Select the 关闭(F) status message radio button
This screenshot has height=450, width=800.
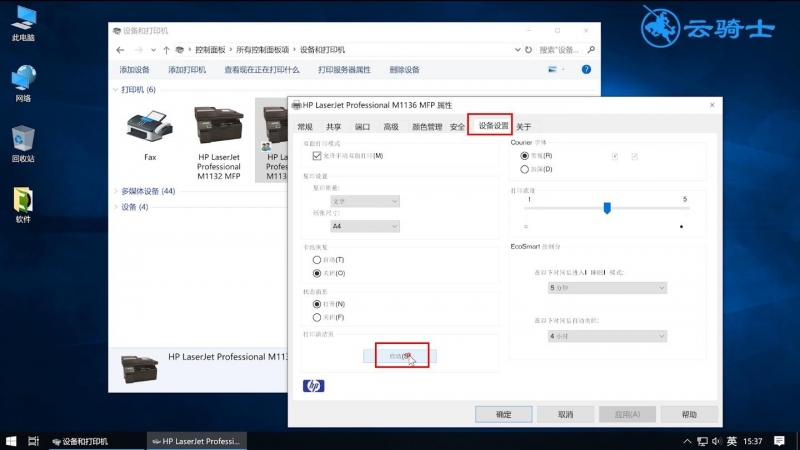[317, 317]
